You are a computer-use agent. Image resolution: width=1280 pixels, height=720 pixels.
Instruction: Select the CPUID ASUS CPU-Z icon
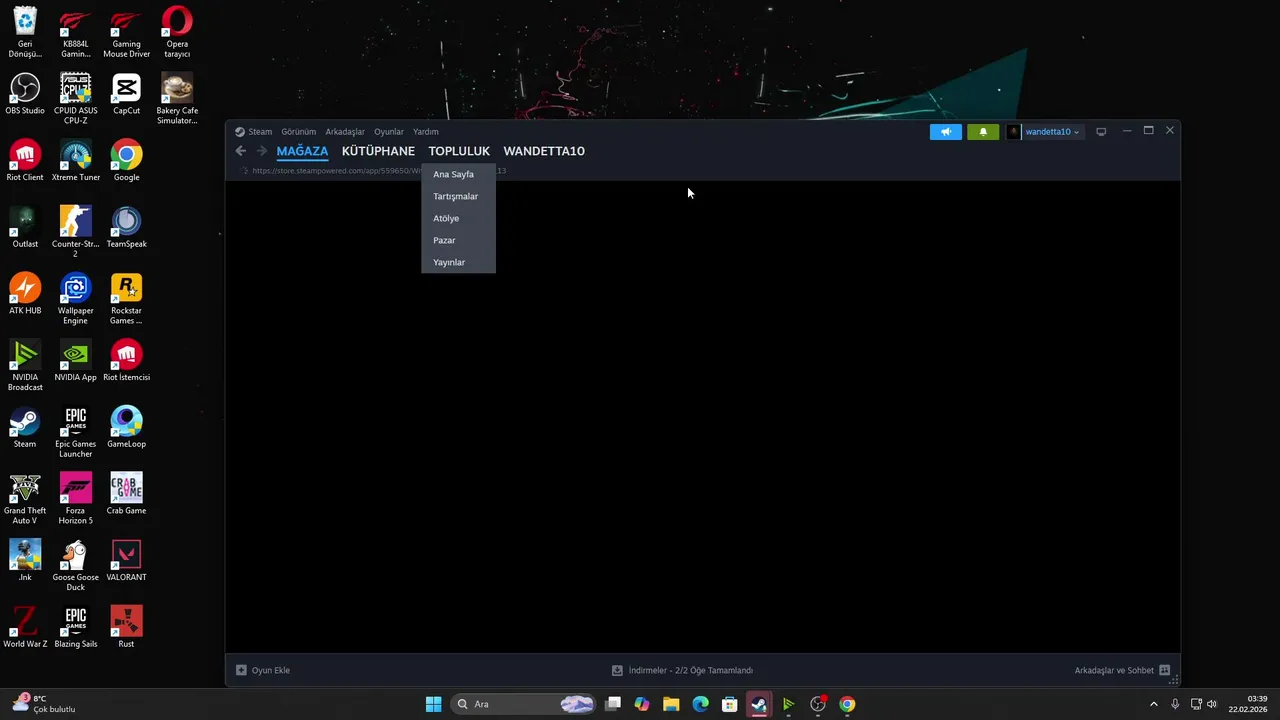pos(76,98)
